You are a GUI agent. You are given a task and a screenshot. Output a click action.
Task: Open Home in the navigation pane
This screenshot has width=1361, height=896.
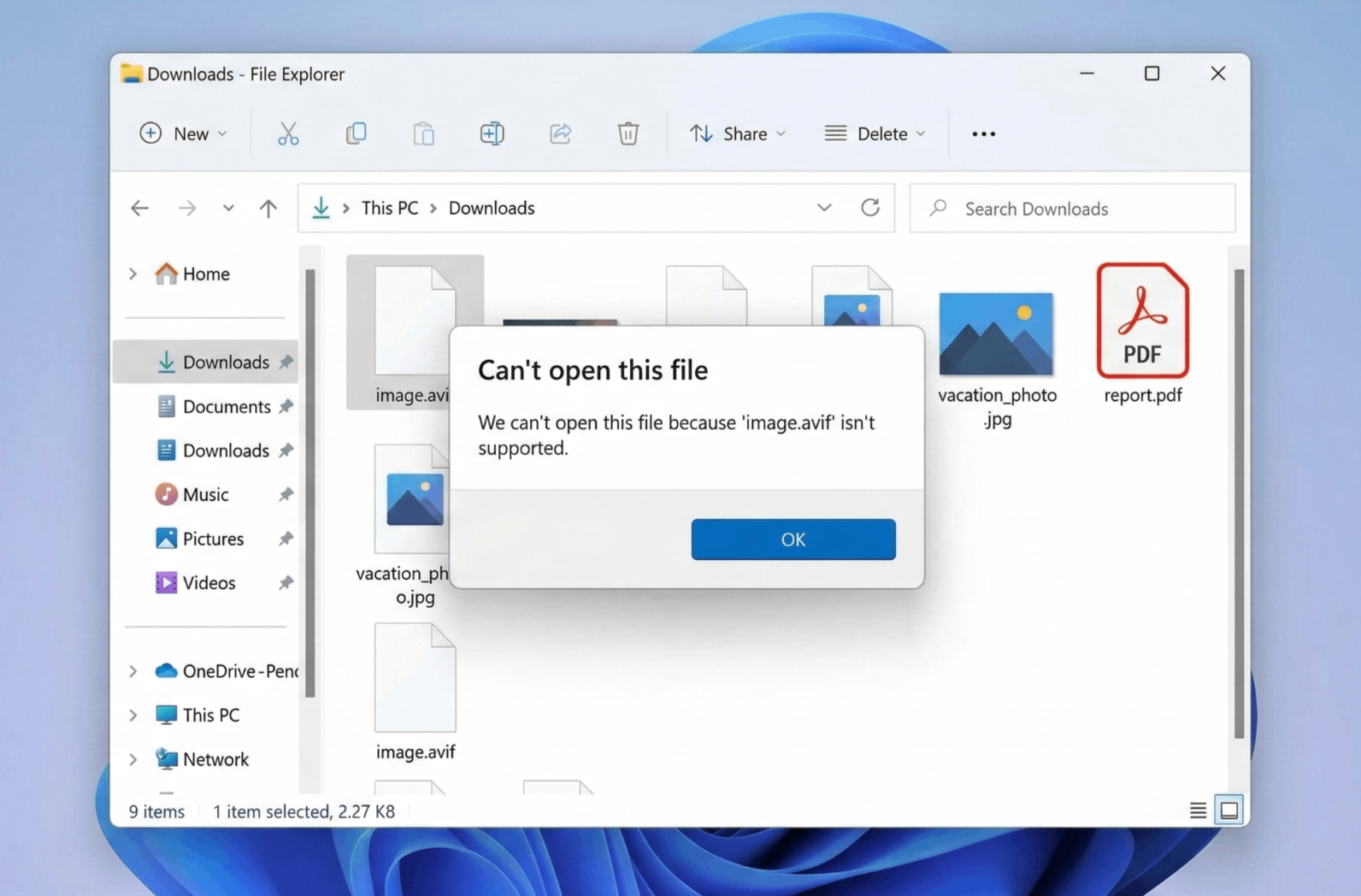point(193,274)
